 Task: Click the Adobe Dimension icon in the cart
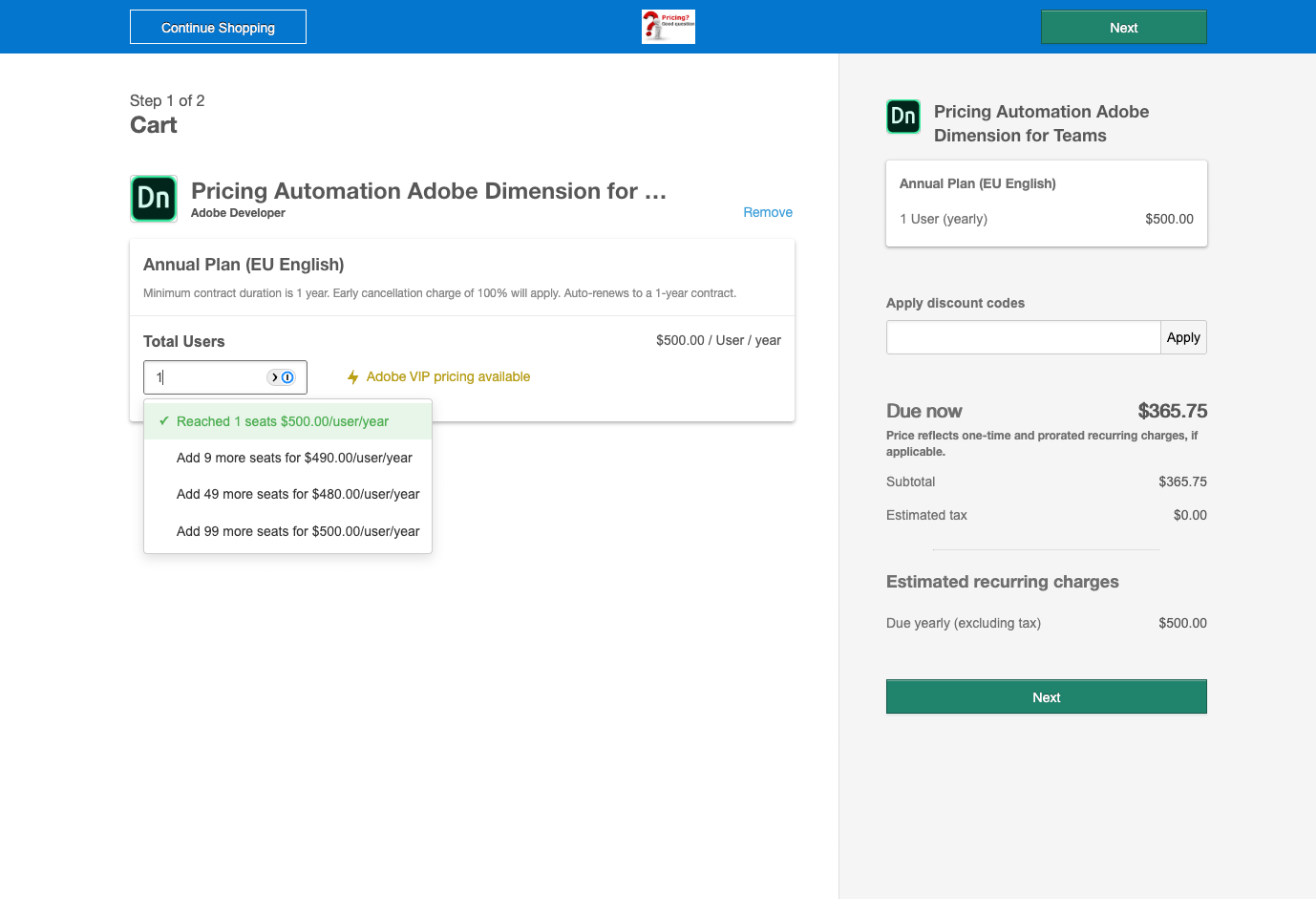(x=154, y=199)
